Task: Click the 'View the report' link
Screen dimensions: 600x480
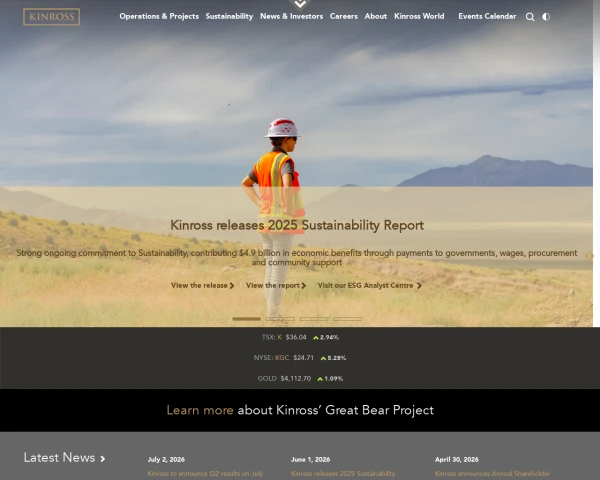Action: pyautogui.click(x=276, y=286)
